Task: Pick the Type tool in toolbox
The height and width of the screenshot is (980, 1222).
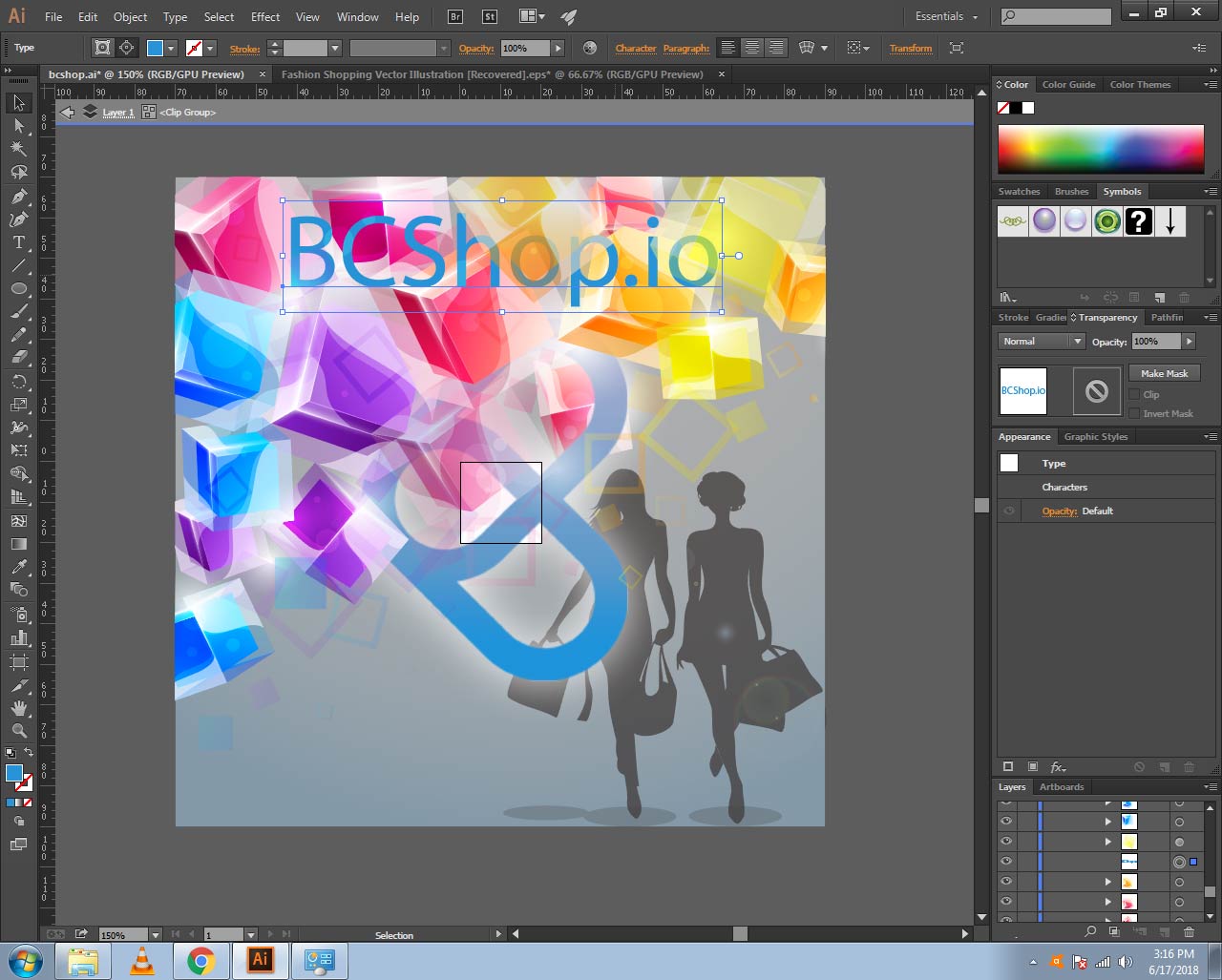Action: (18, 242)
